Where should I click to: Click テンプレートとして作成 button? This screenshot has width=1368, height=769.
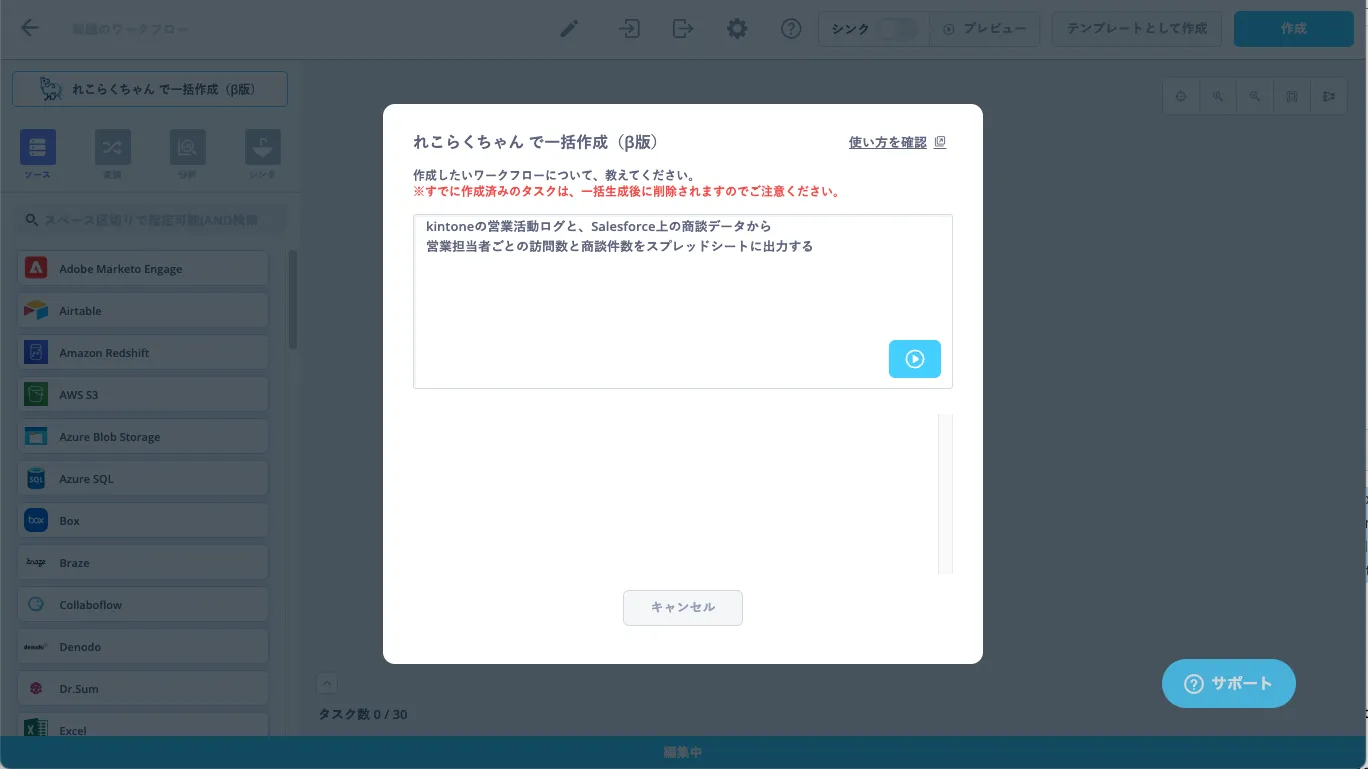pos(1136,29)
